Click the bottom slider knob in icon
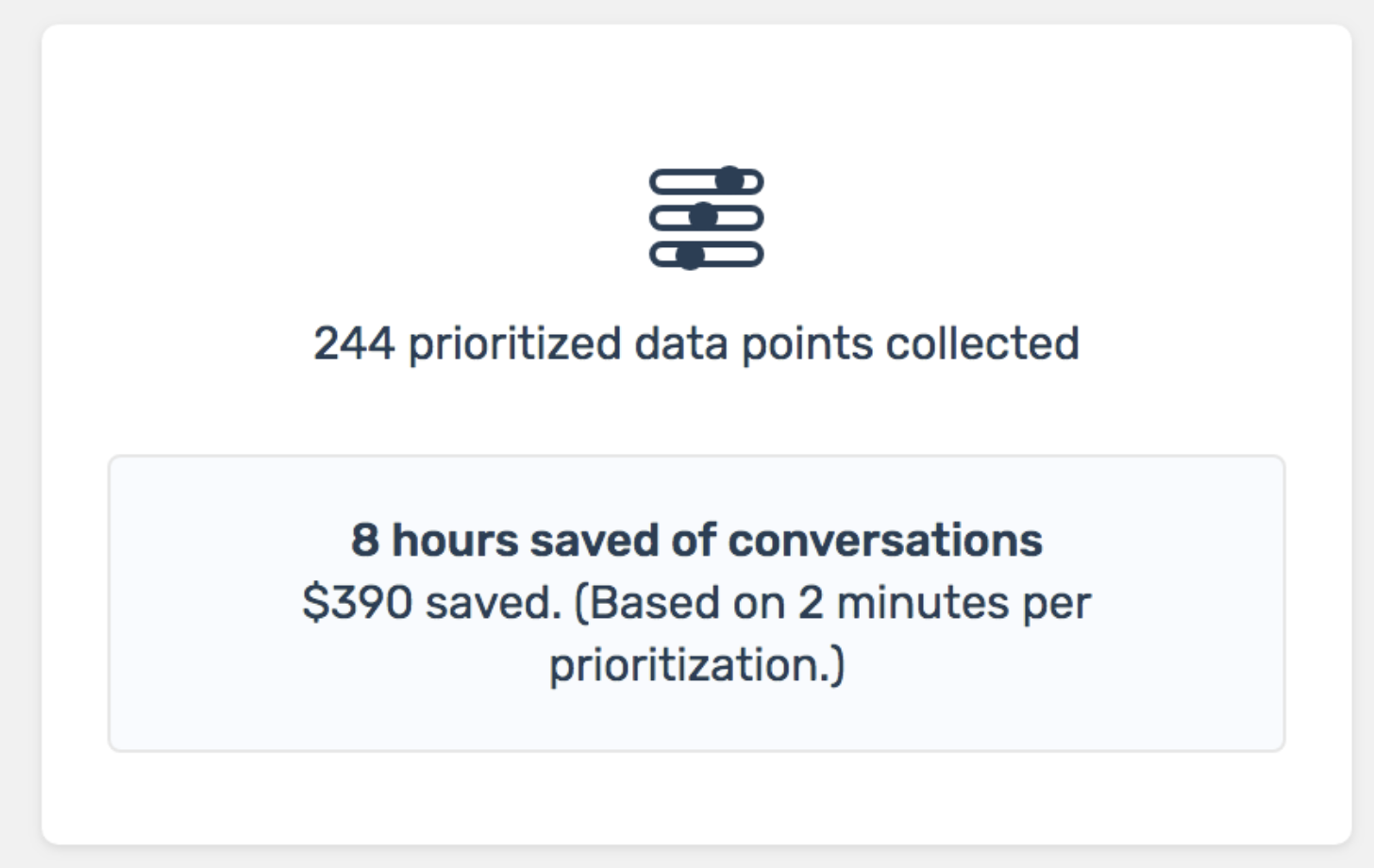Image resolution: width=1374 pixels, height=868 pixels. pos(691,256)
